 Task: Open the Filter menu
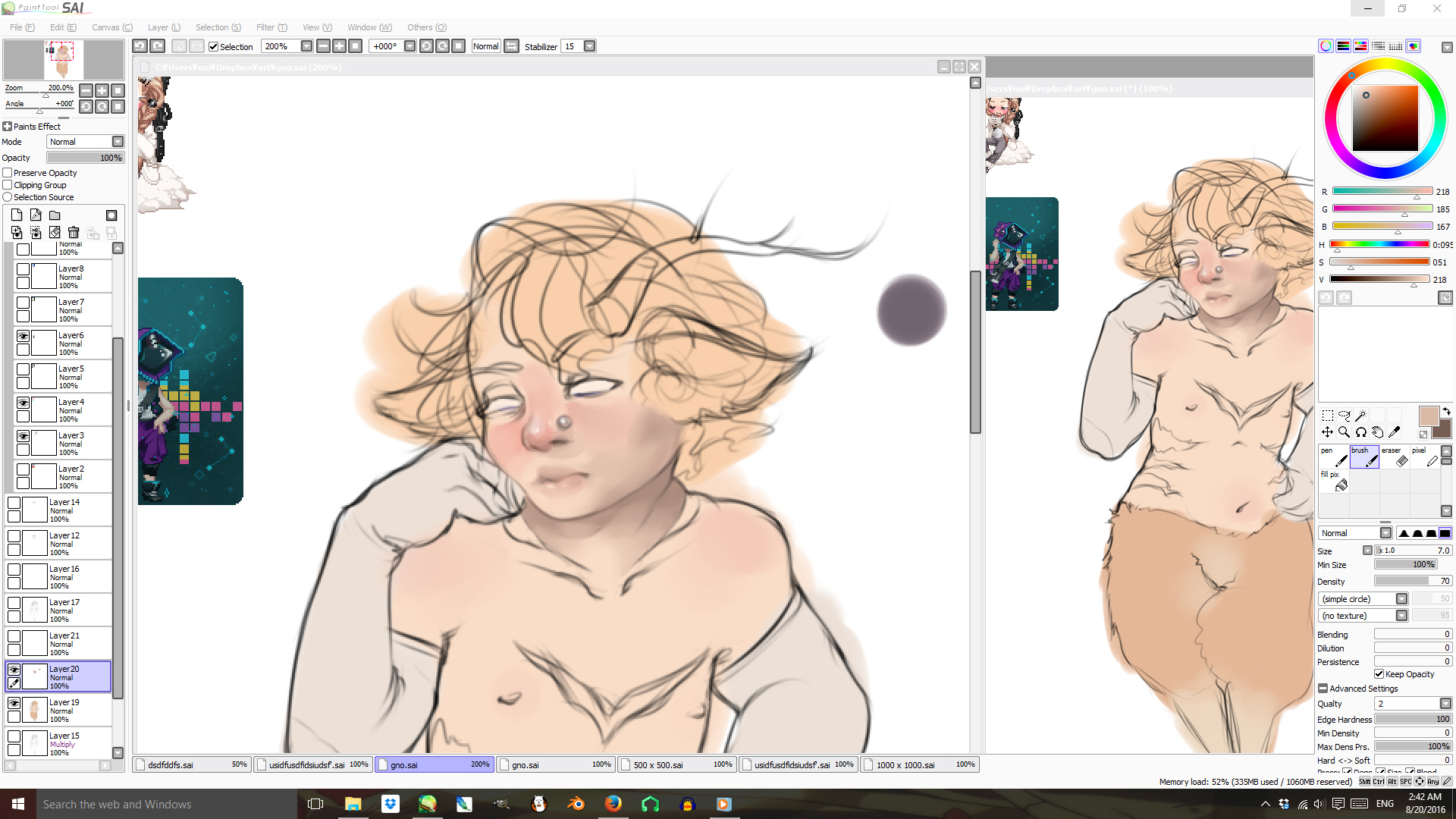click(x=271, y=27)
